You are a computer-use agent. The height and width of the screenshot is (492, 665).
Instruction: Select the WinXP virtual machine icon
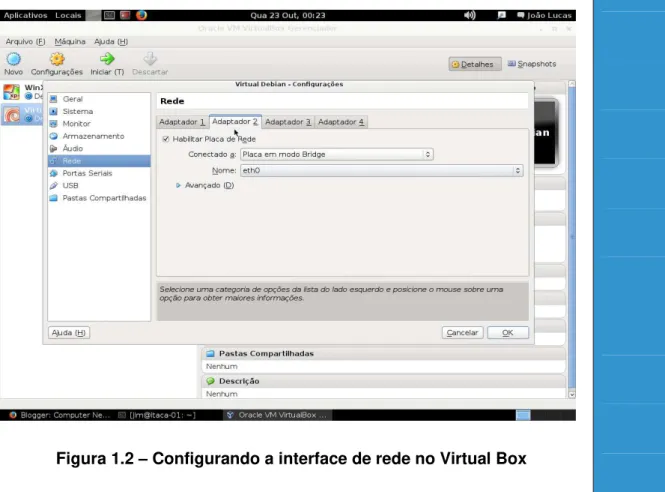[x=11, y=92]
